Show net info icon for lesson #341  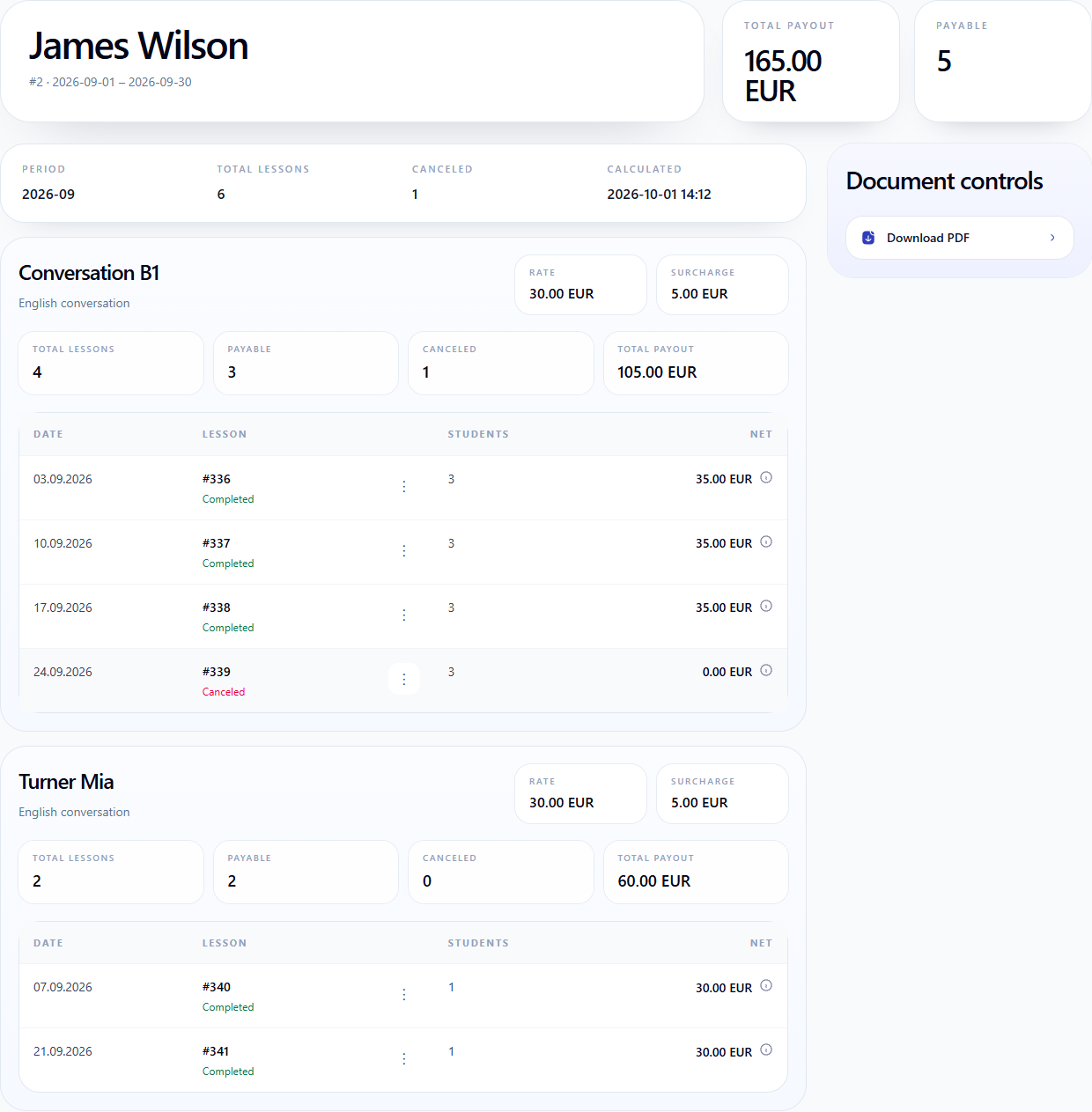766,1050
